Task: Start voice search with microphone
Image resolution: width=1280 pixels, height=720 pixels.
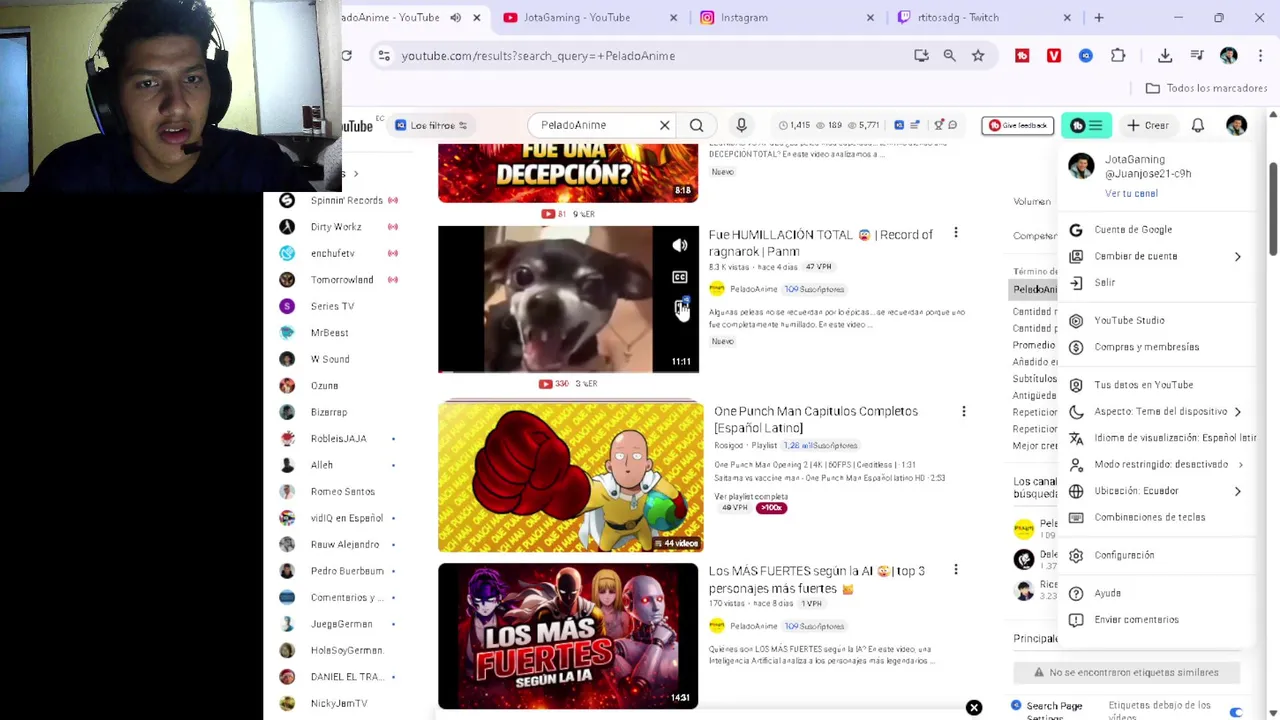Action: coord(741,125)
